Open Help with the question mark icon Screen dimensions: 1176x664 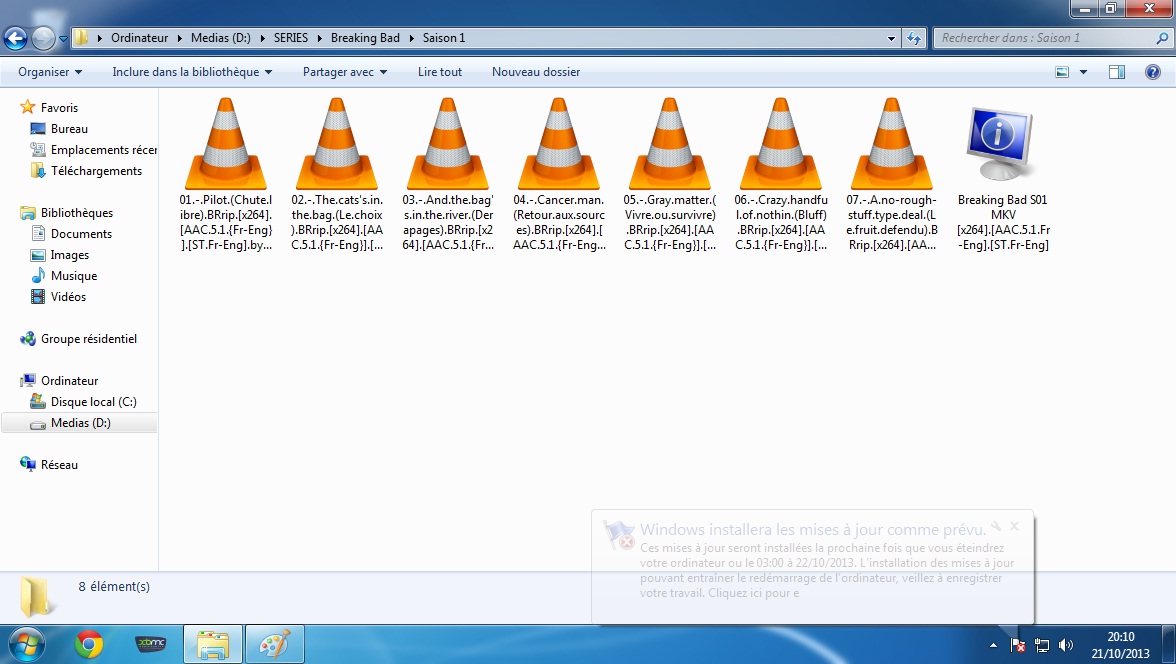[1153, 72]
